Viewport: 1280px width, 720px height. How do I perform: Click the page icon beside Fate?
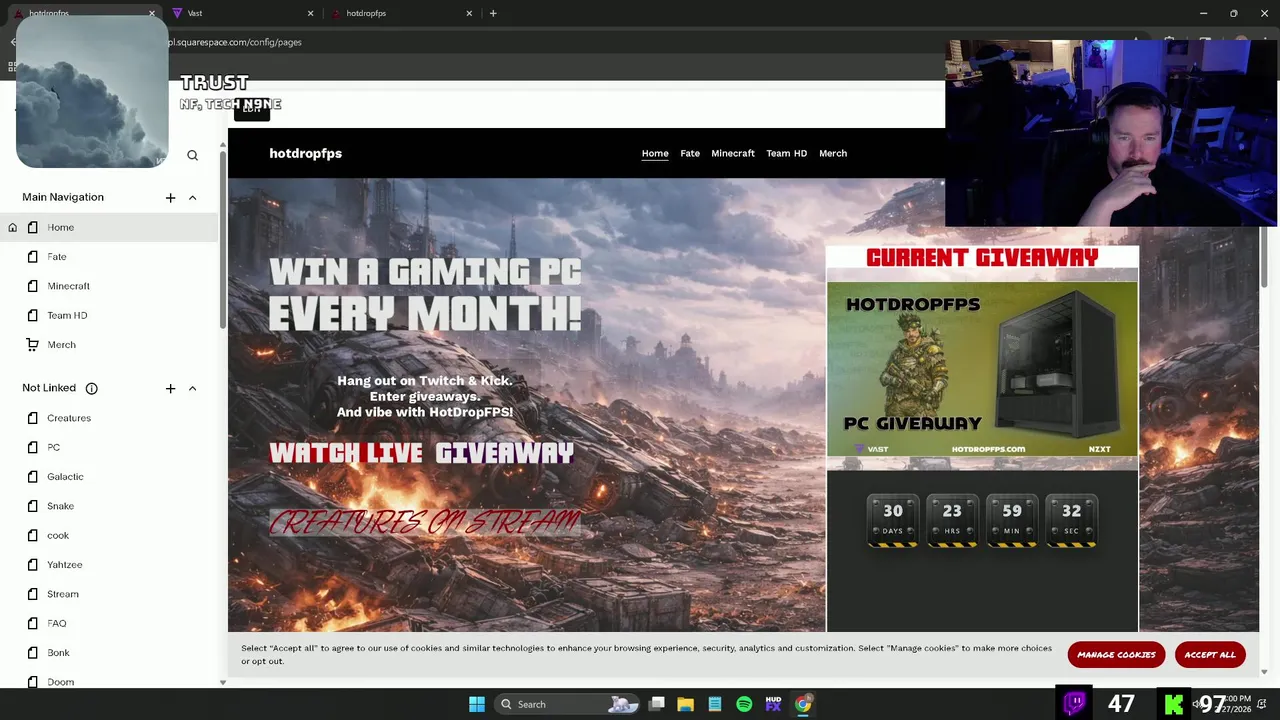[32, 257]
